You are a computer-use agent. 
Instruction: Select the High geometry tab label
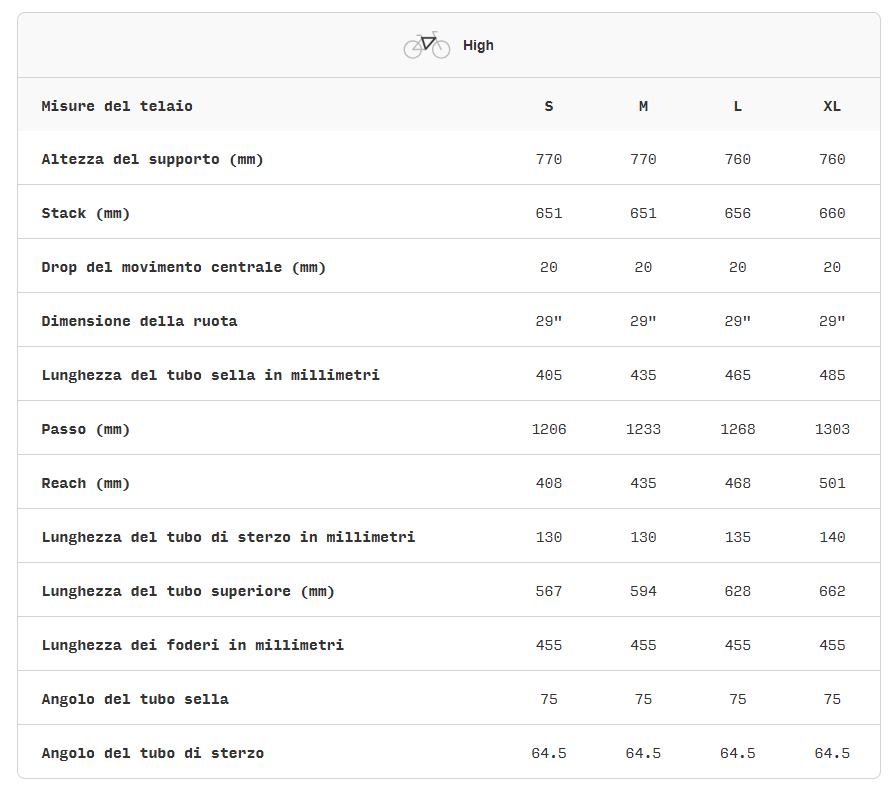pos(478,45)
